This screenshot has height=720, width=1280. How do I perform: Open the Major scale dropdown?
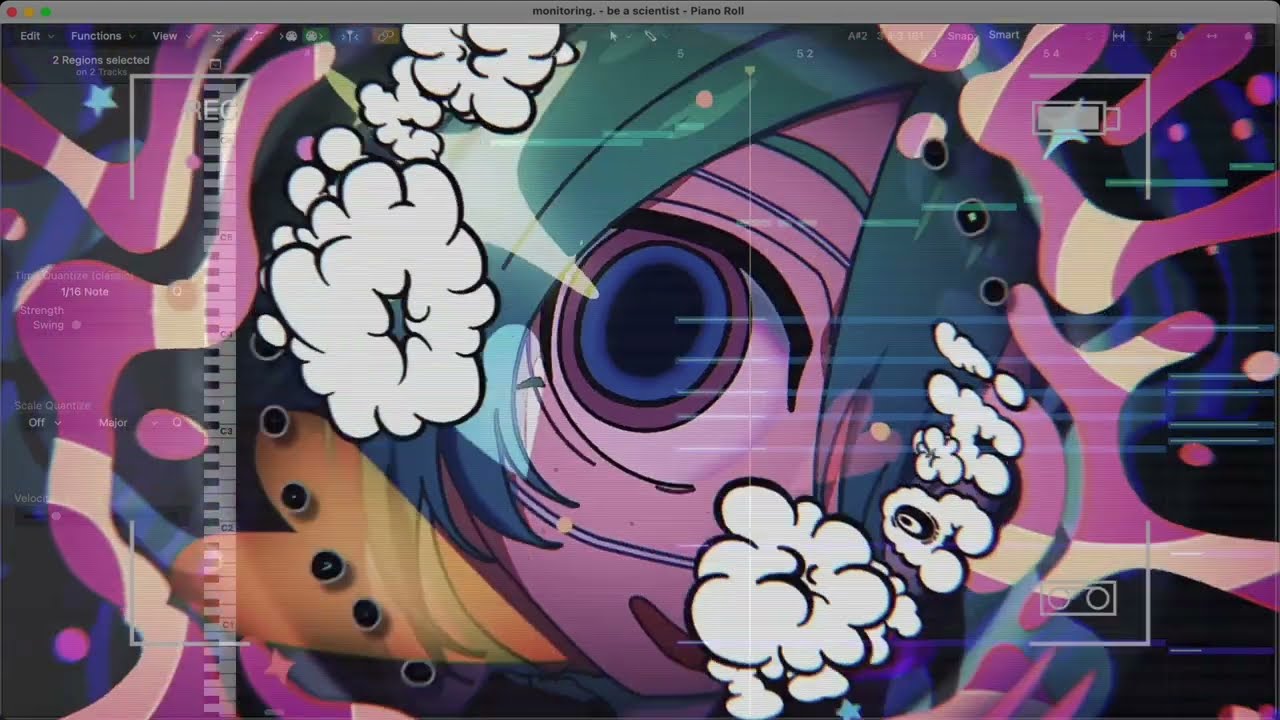point(128,423)
